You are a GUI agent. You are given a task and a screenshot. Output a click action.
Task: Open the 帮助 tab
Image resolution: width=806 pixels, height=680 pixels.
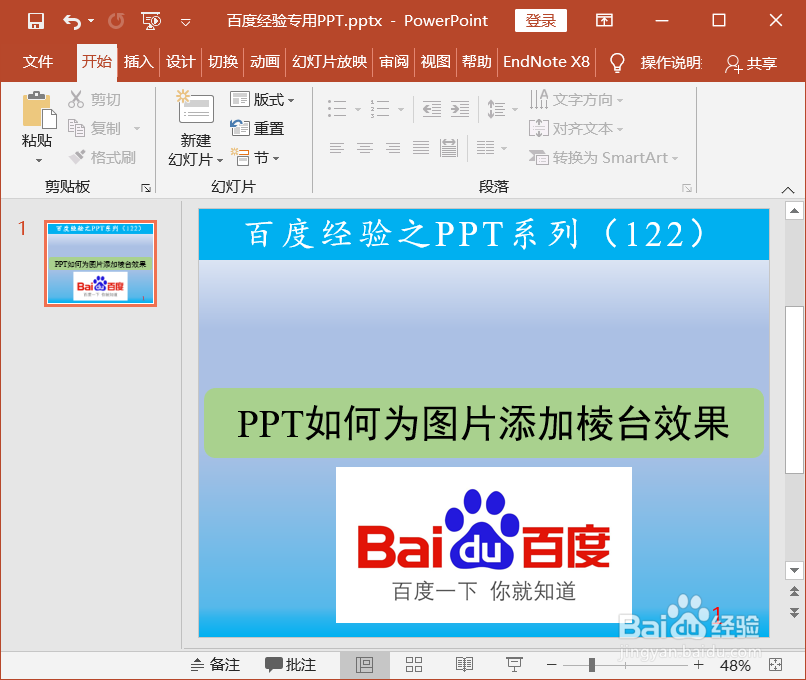[x=477, y=62]
